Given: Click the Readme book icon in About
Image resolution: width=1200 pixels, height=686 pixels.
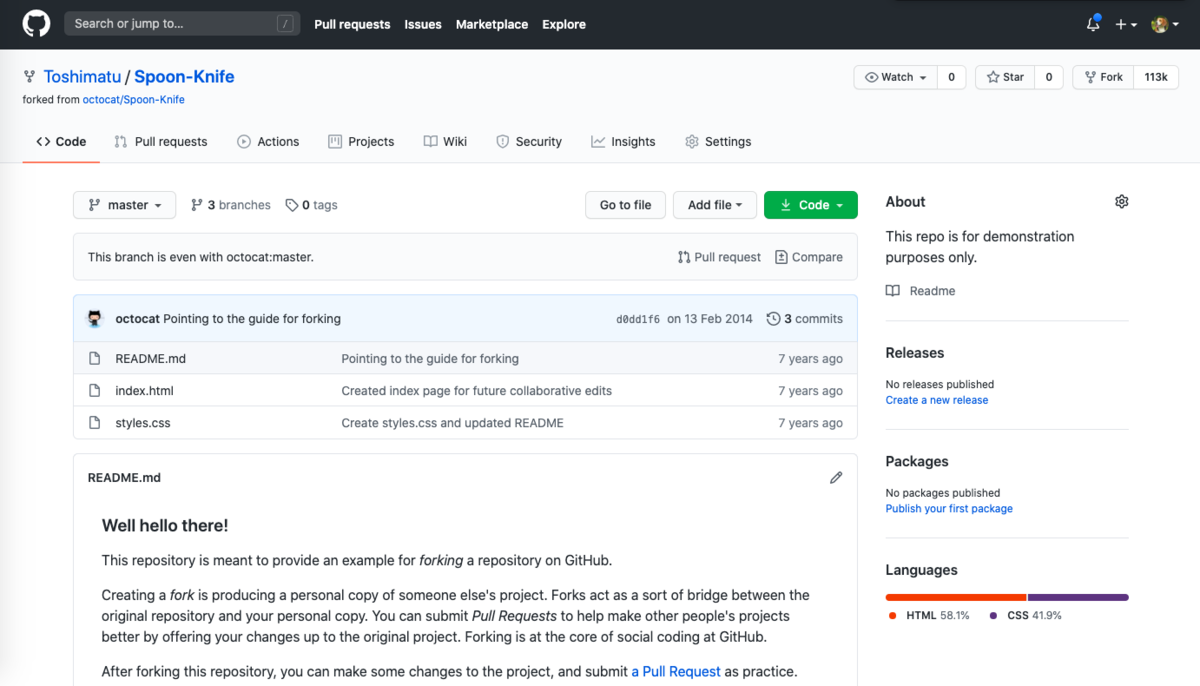Looking at the screenshot, I should tap(893, 291).
